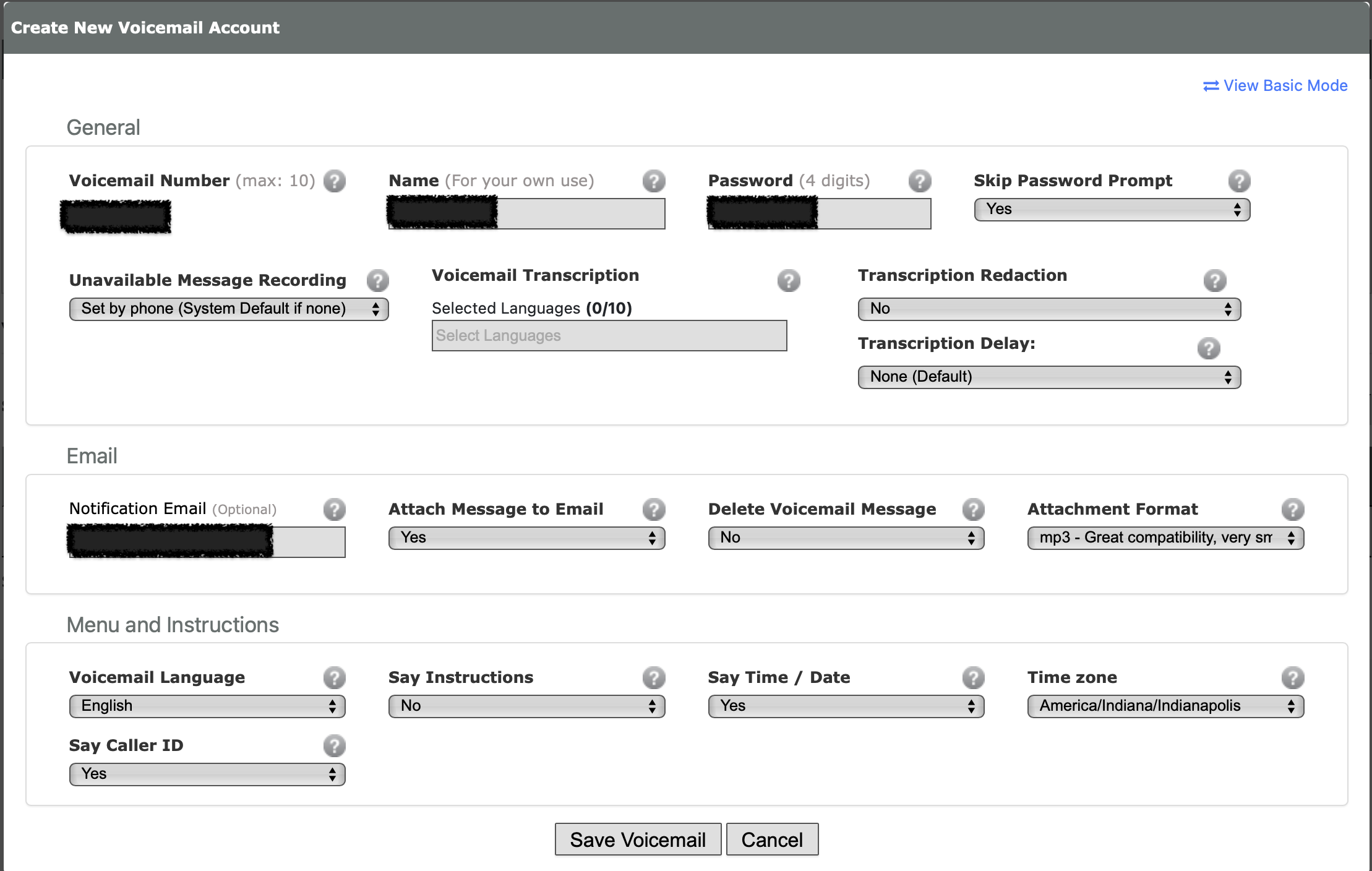Focus the Password input field

point(820,214)
